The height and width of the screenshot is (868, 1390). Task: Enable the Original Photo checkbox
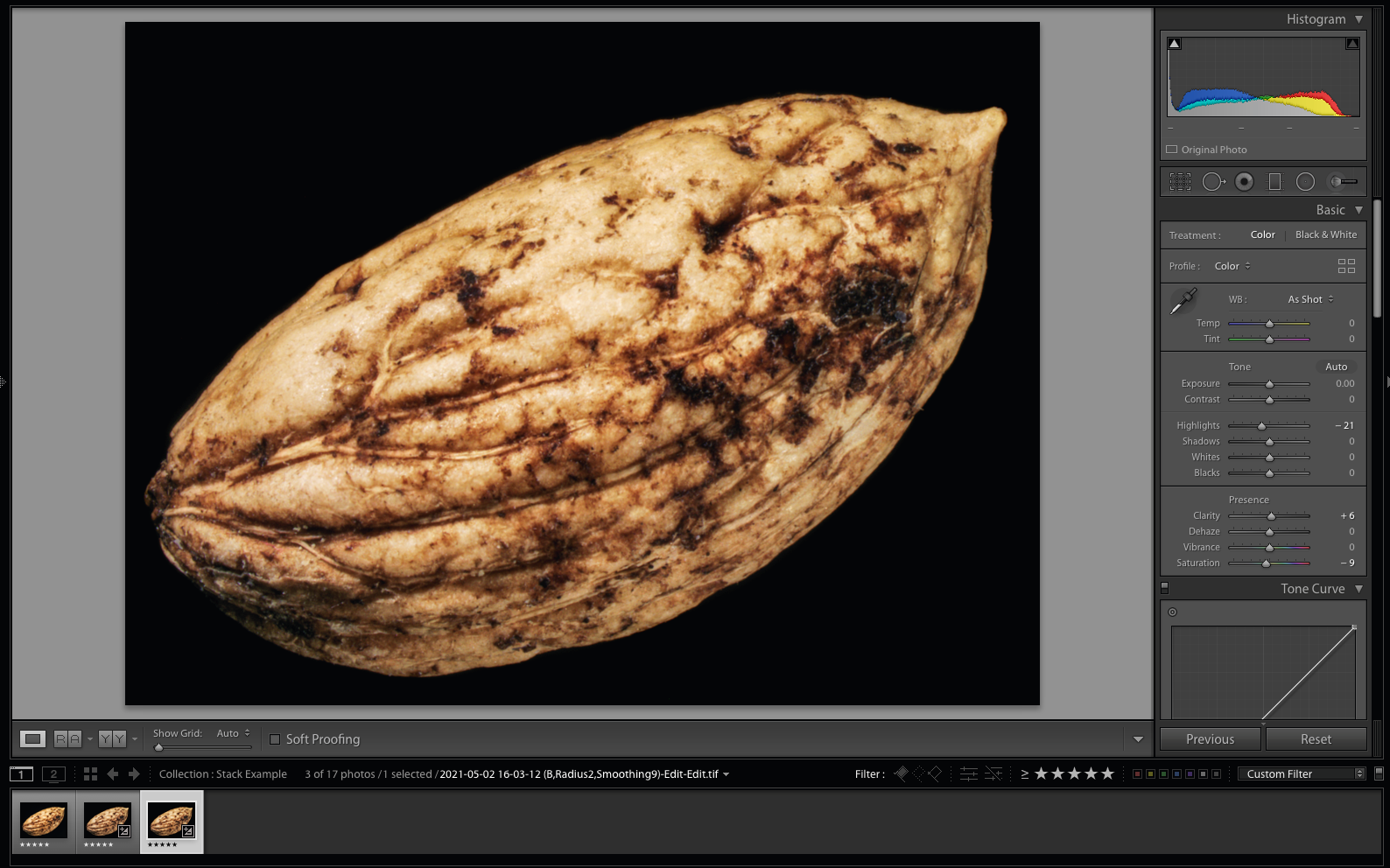pyautogui.click(x=1172, y=150)
